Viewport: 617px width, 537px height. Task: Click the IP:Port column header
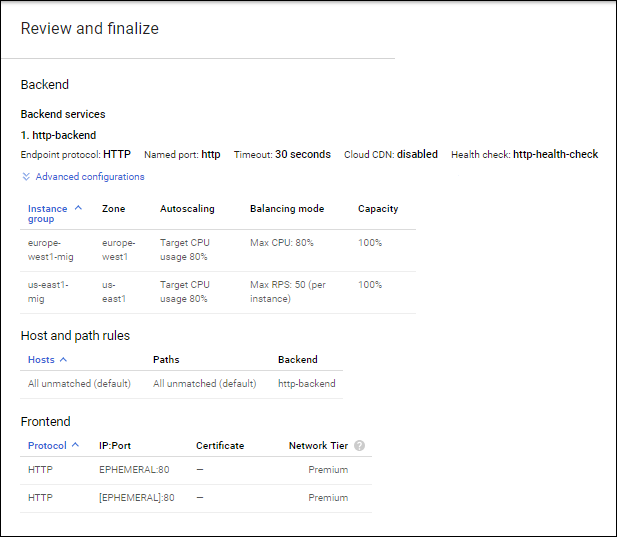tap(115, 445)
